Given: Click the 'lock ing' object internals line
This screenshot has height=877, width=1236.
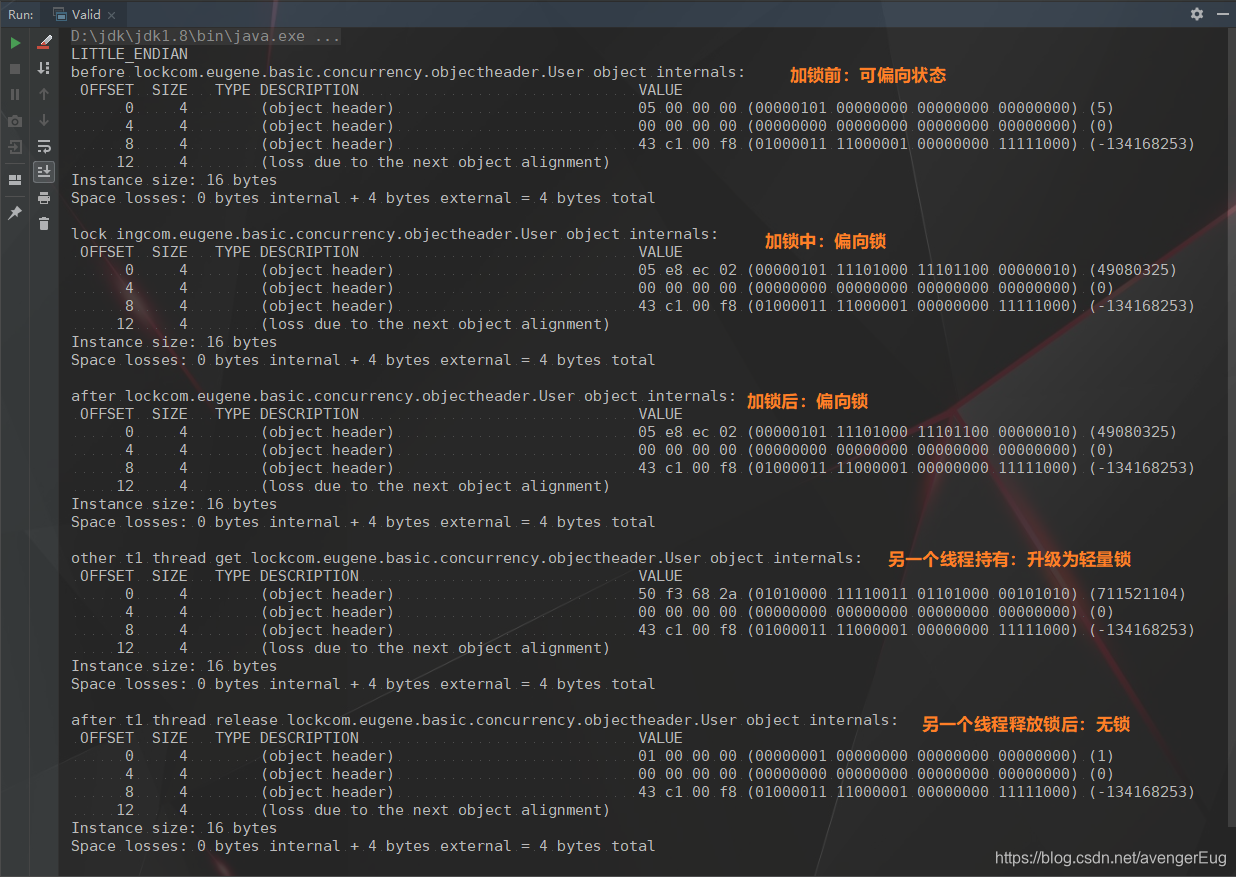Looking at the screenshot, I should point(394,234).
